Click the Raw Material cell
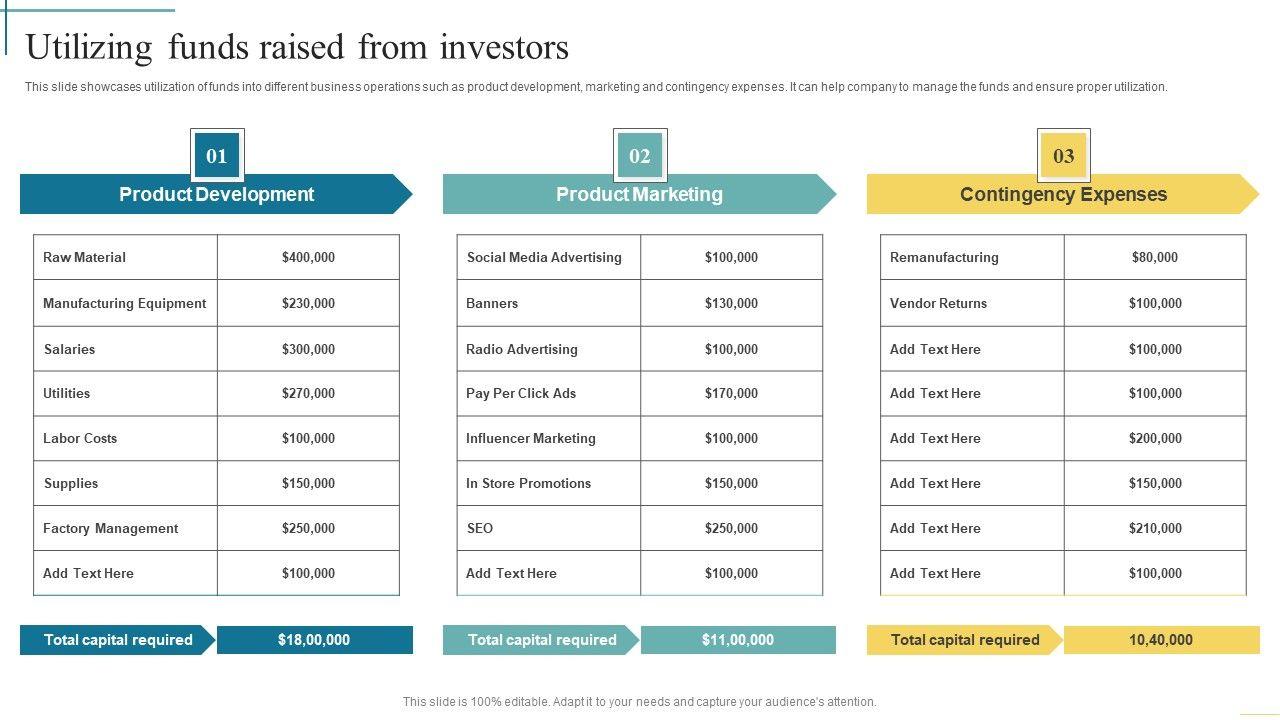This screenshot has width=1280, height=720. tap(125, 257)
